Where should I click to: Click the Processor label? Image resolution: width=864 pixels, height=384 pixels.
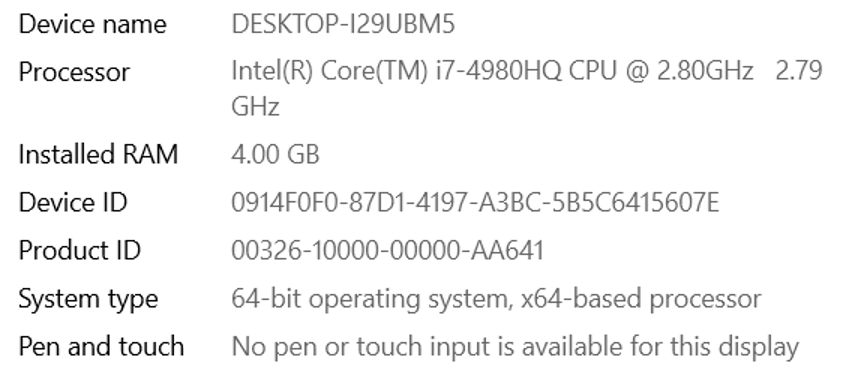coord(74,72)
